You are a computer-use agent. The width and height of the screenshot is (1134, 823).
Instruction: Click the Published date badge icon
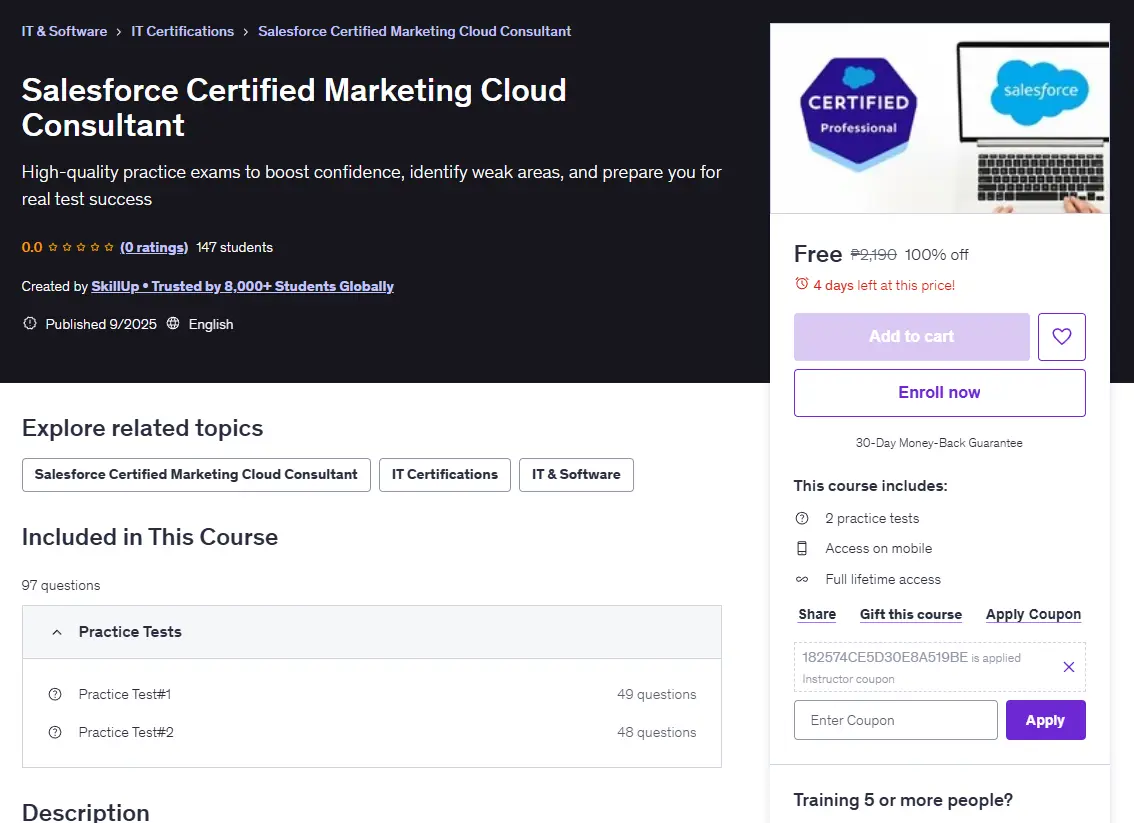(x=30, y=323)
